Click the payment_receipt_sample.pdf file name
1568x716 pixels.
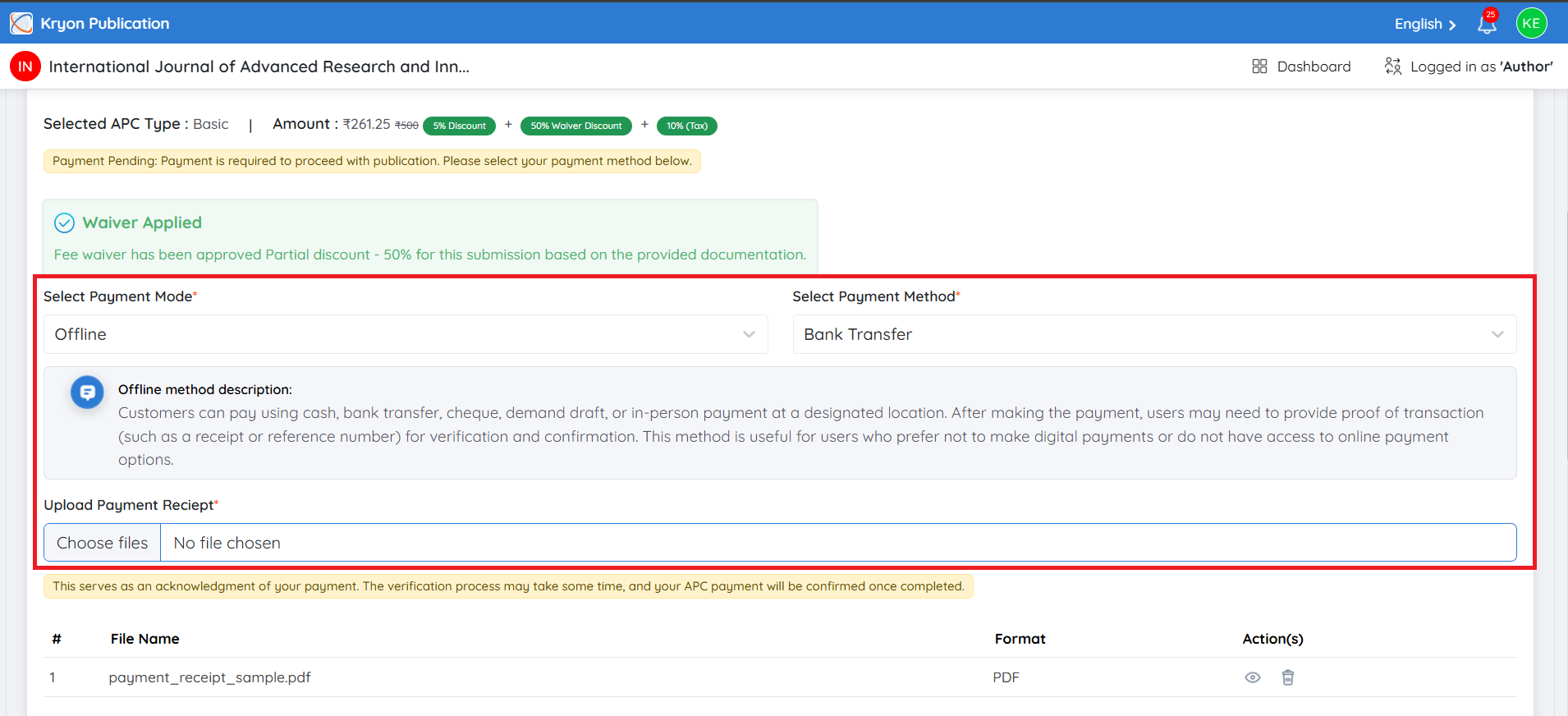pos(210,677)
